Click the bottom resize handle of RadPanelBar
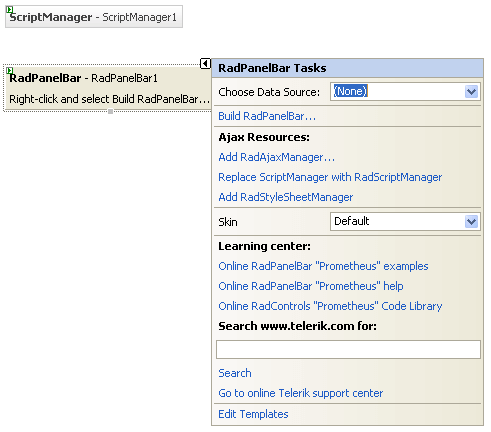Screen dimensions: 491x432 [110, 112]
